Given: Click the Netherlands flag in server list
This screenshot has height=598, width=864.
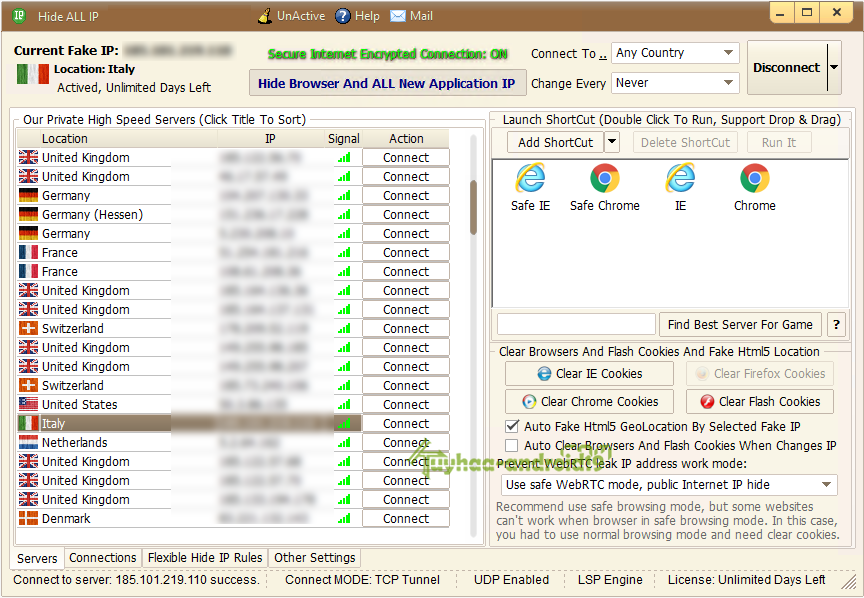Looking at the screenshot, I should 28,442.
